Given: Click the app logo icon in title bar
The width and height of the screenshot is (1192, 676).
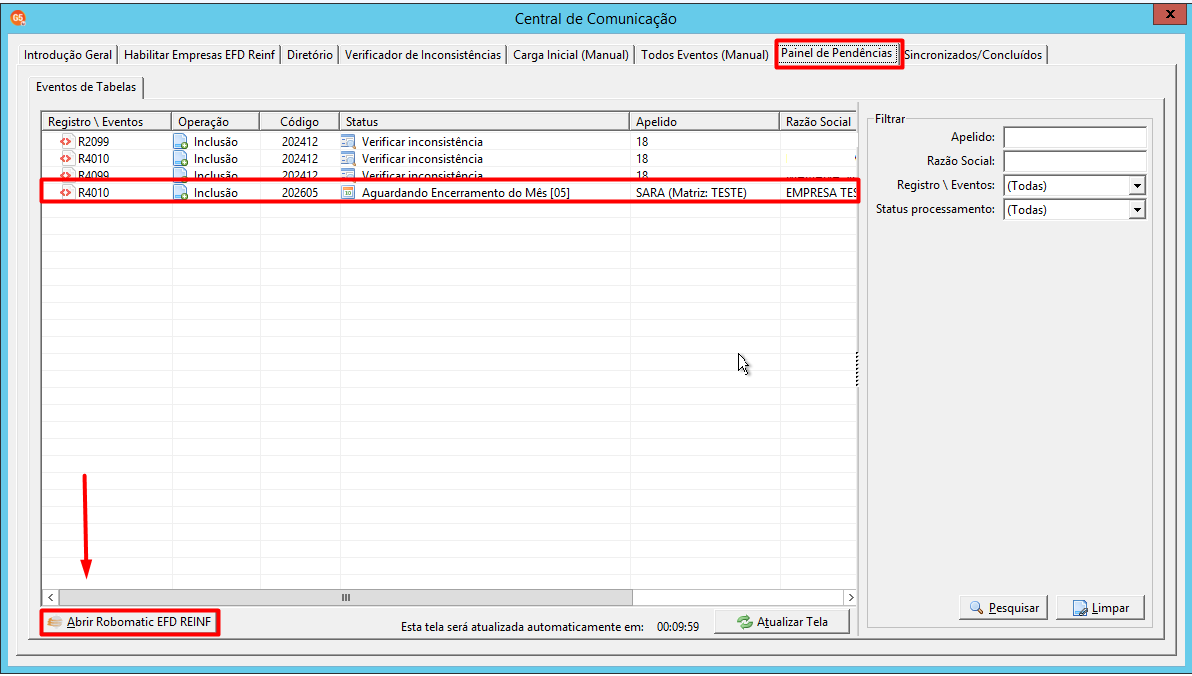Looking at the screenshot, I should click(17, 17).
